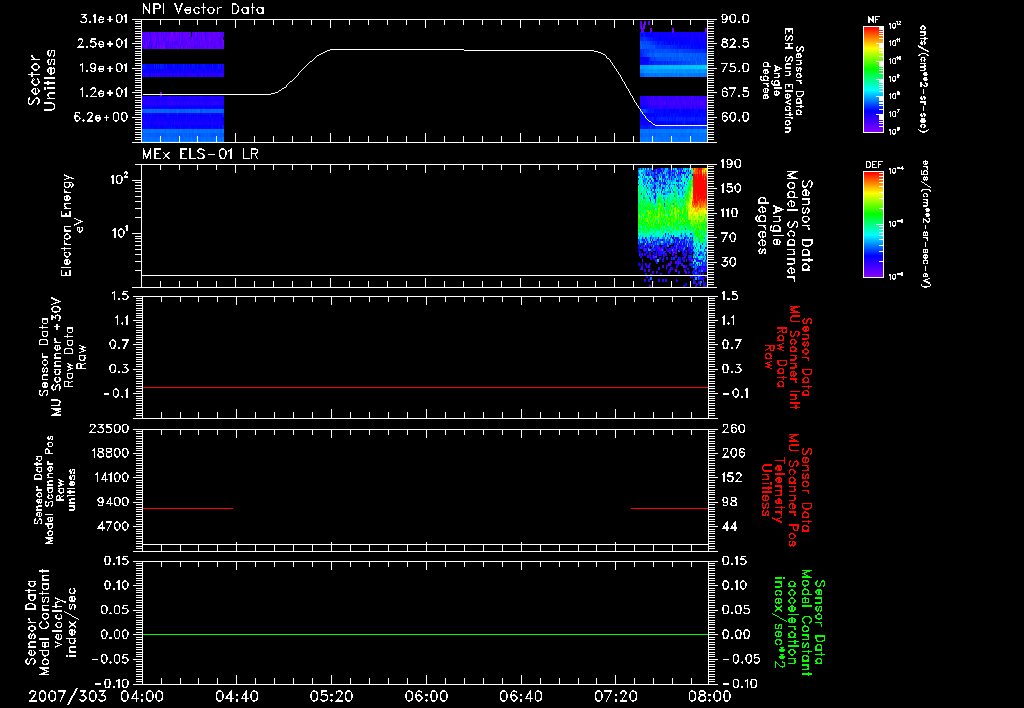Click the "14100" scanner position tick
This screenshot has width=1024, height=708.
point(109,477)
